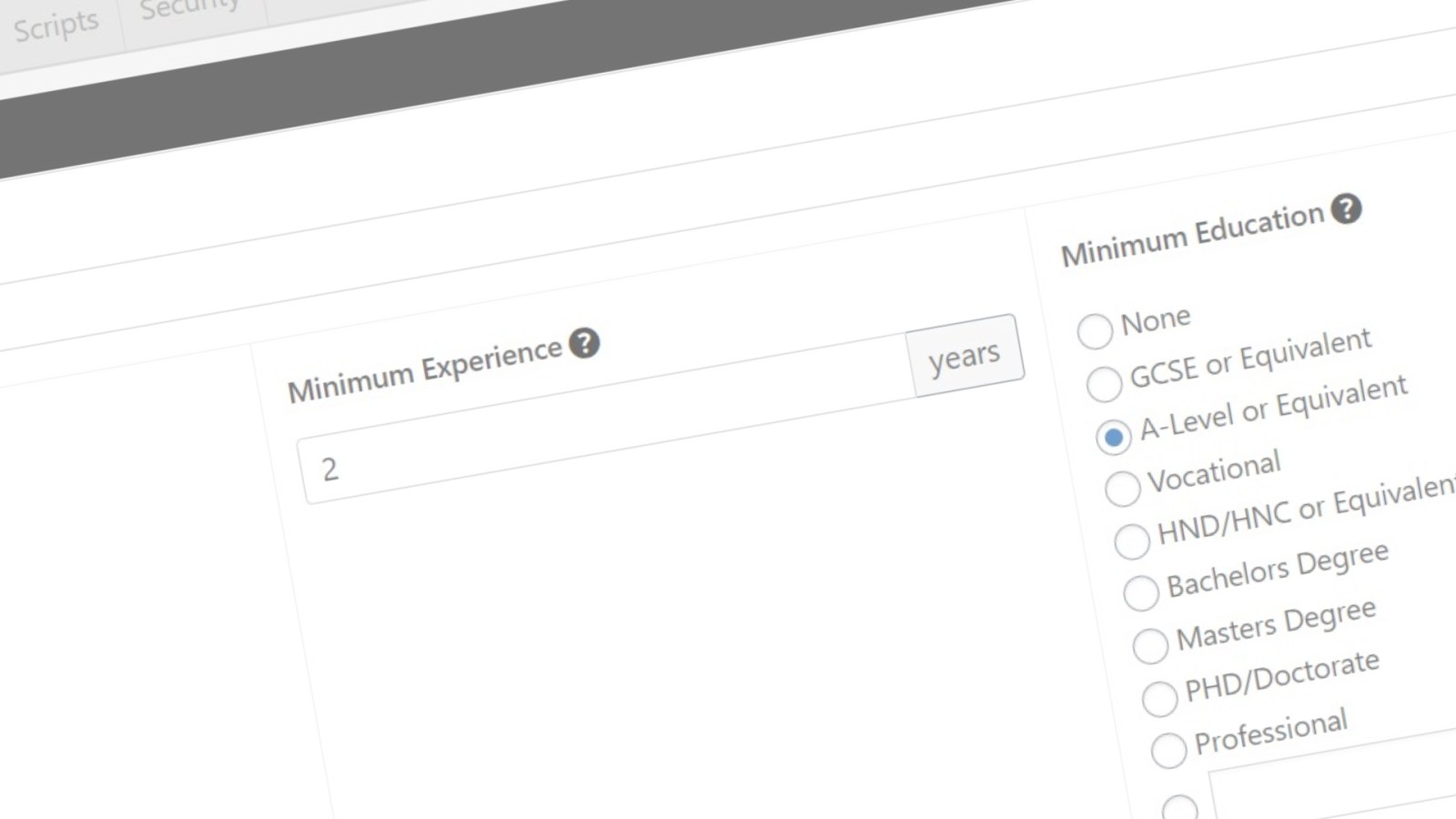This screenshot has width=1456, height=819.
Task: Pick the Bachelors Degree radio button
Action: click(1141, 593)
